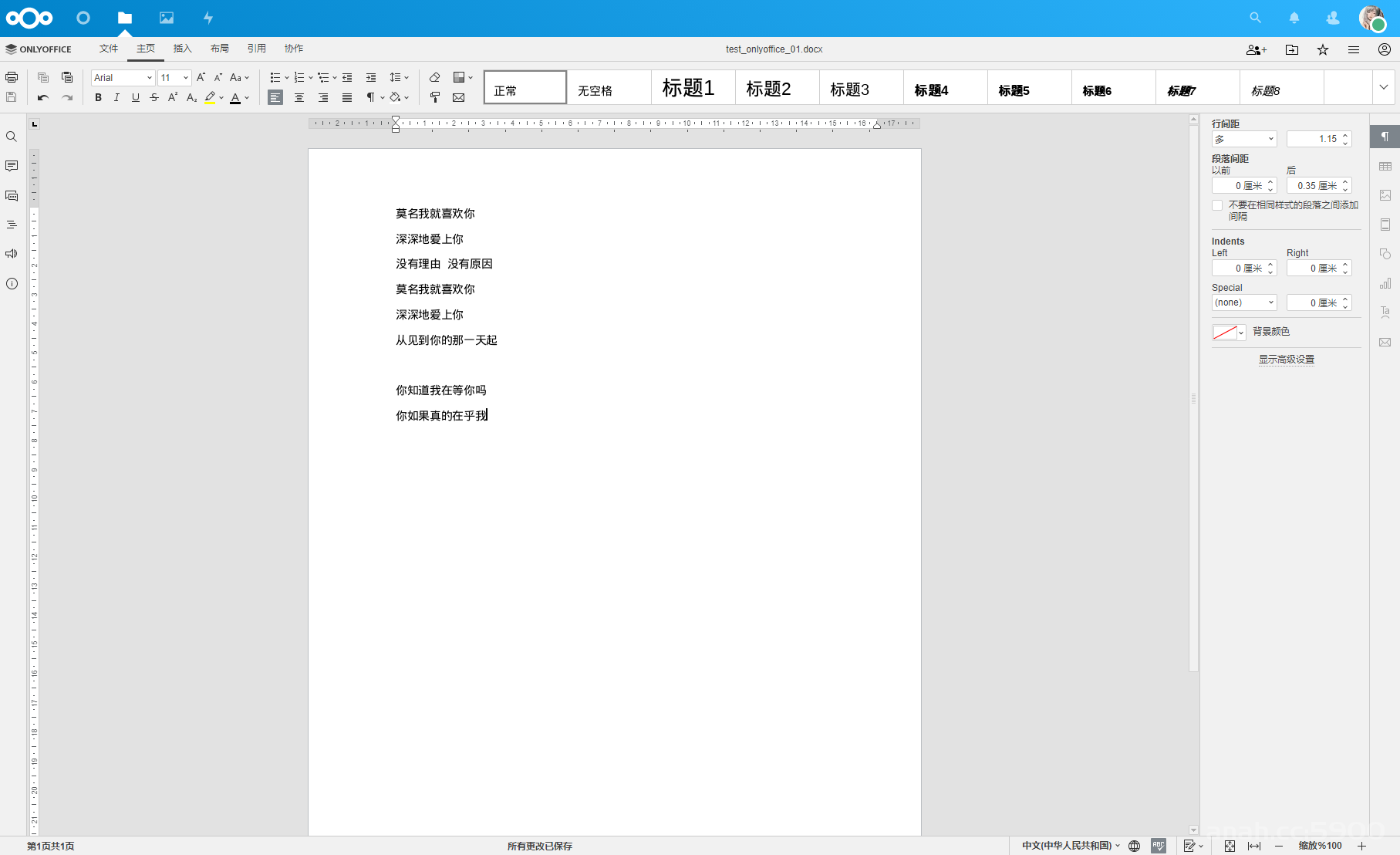Image resolution: width=1400 pixels, height=855 pixels.
Task: Toggle spell checking in status bar
Action: pos(1159,846)
